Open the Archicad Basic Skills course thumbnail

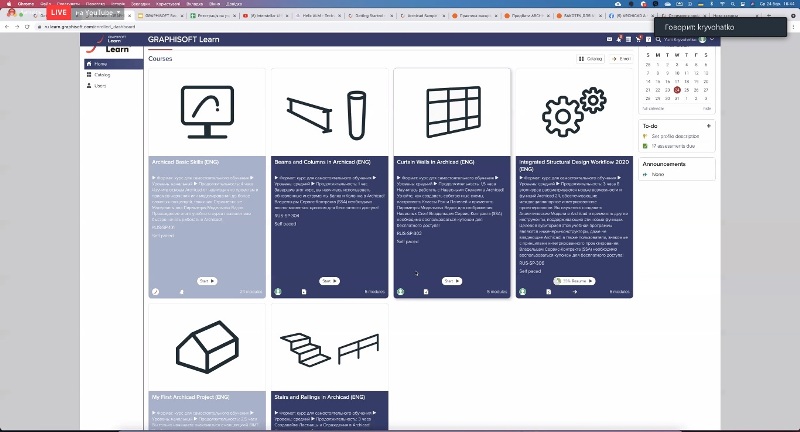207,112
